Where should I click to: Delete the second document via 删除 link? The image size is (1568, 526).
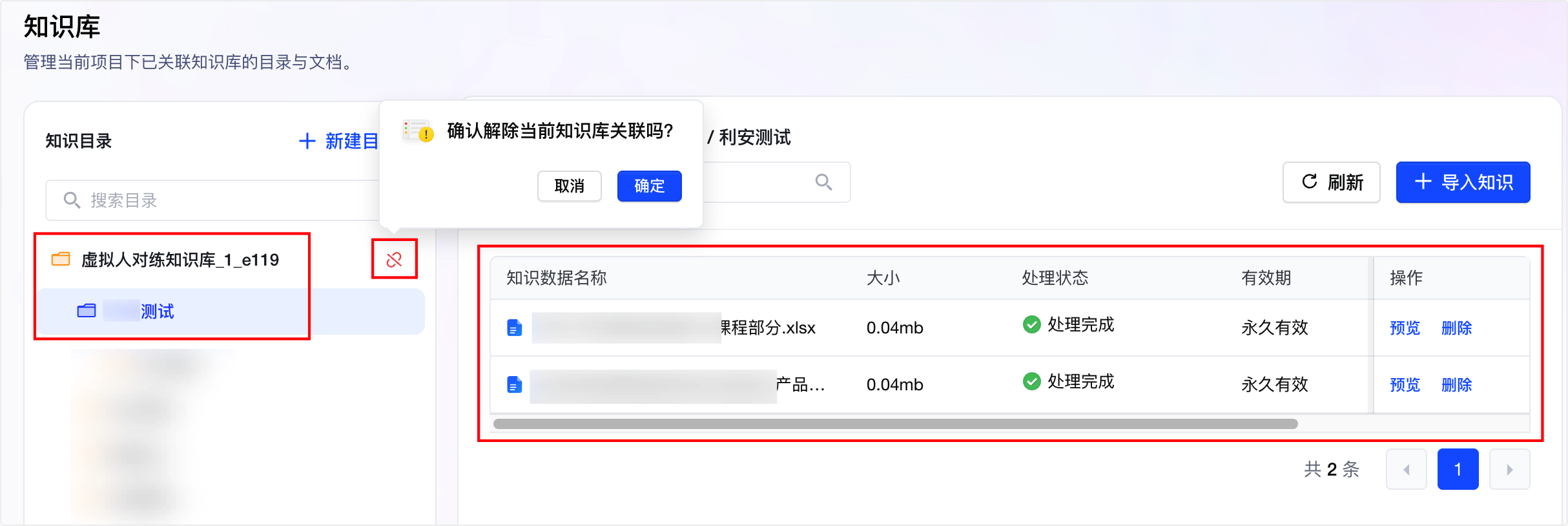coord(1456,385)
